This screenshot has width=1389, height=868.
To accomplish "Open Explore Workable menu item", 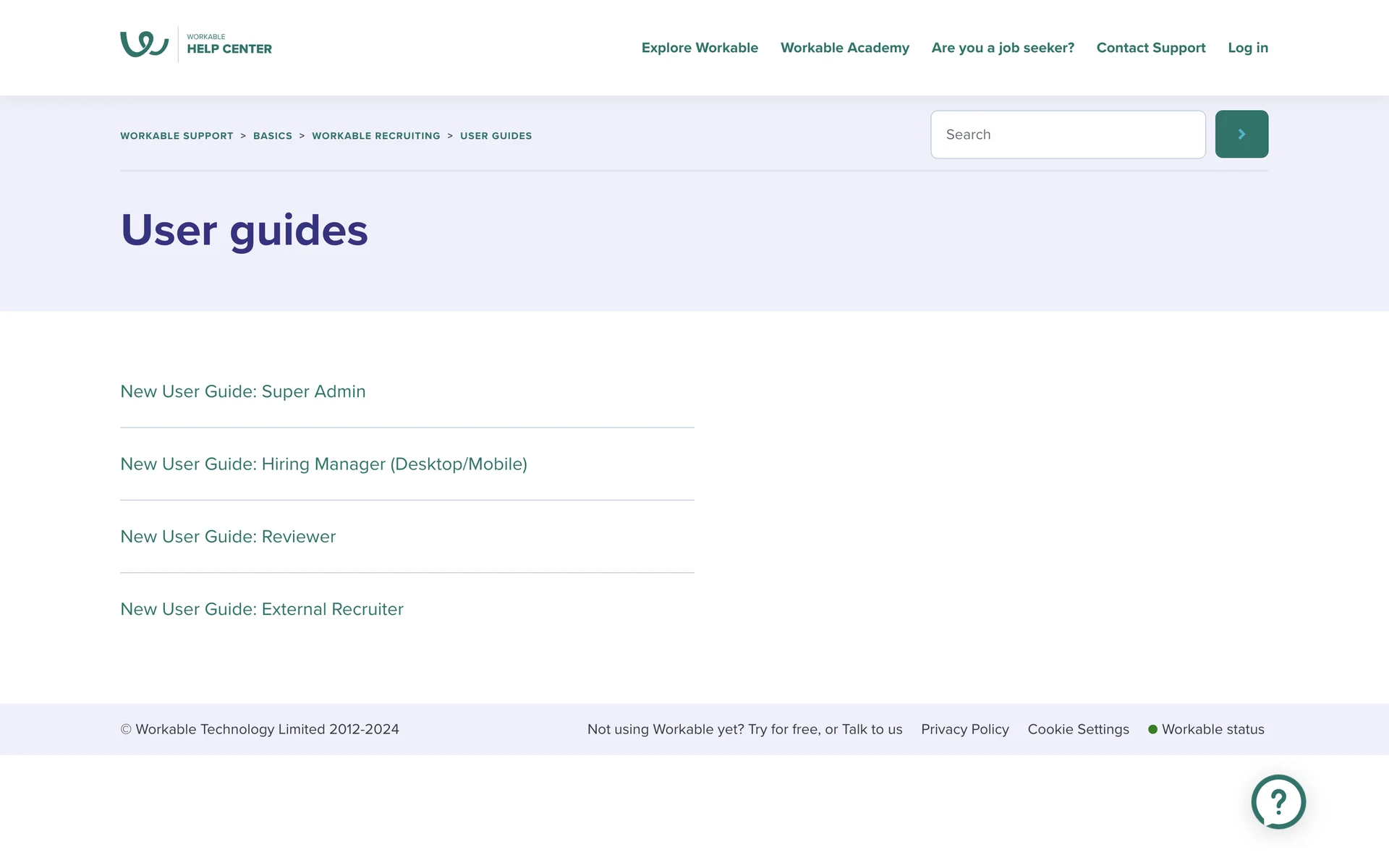I will [699, 48].
